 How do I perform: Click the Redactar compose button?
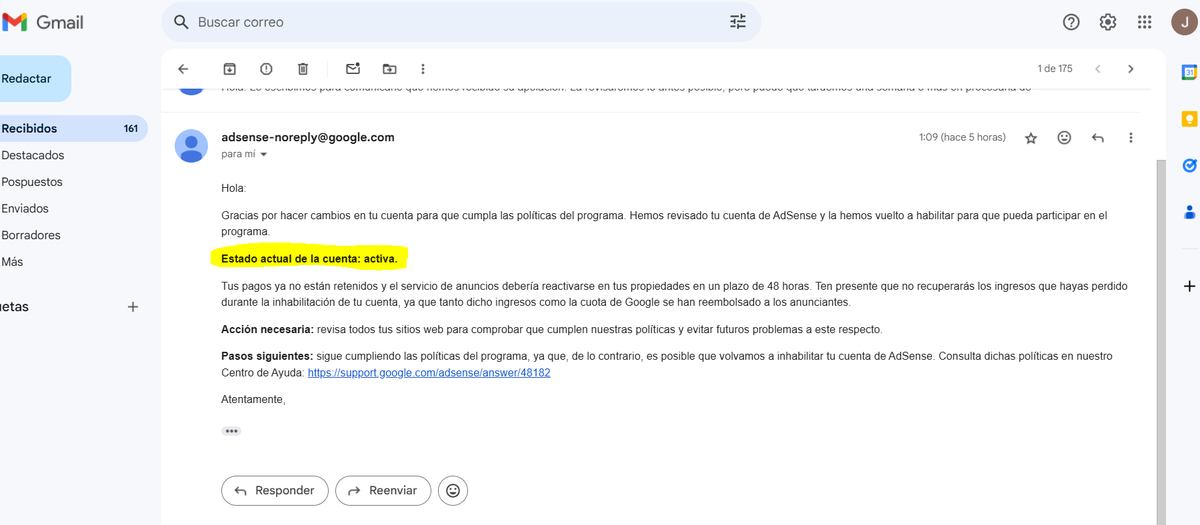pos(34,78)
